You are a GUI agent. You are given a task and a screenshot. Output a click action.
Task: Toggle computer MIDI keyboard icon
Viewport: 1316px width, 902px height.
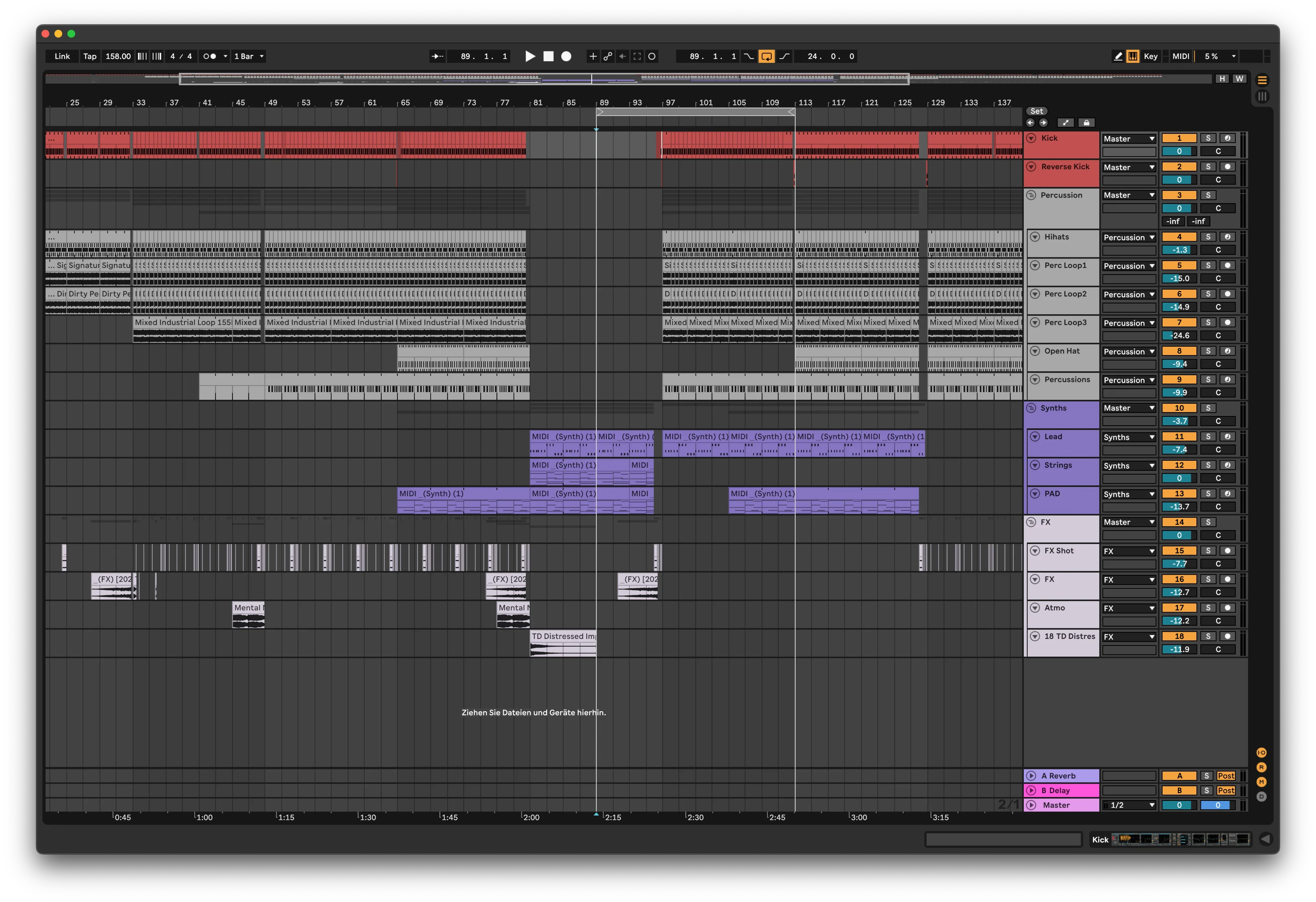tap(1133, 56)
